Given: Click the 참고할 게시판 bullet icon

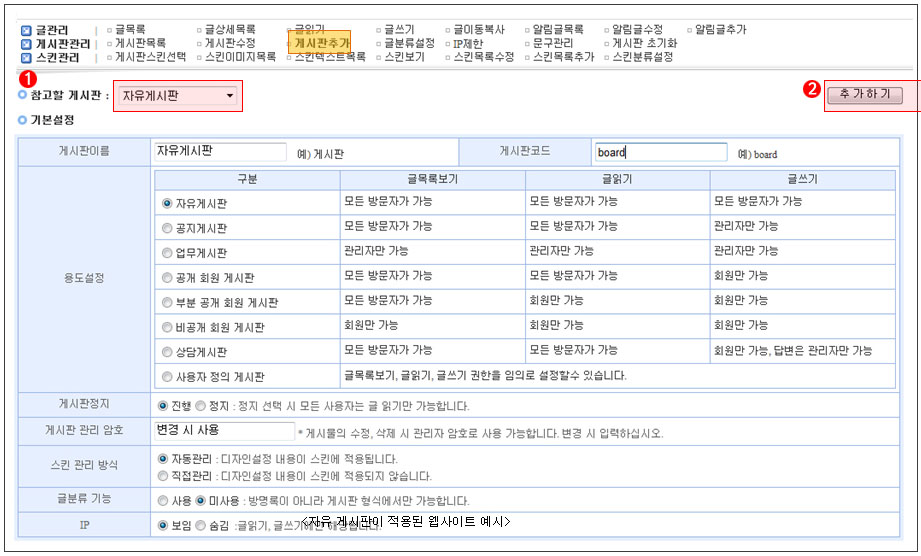Looking at the screenshot, I should coord(22,95).
